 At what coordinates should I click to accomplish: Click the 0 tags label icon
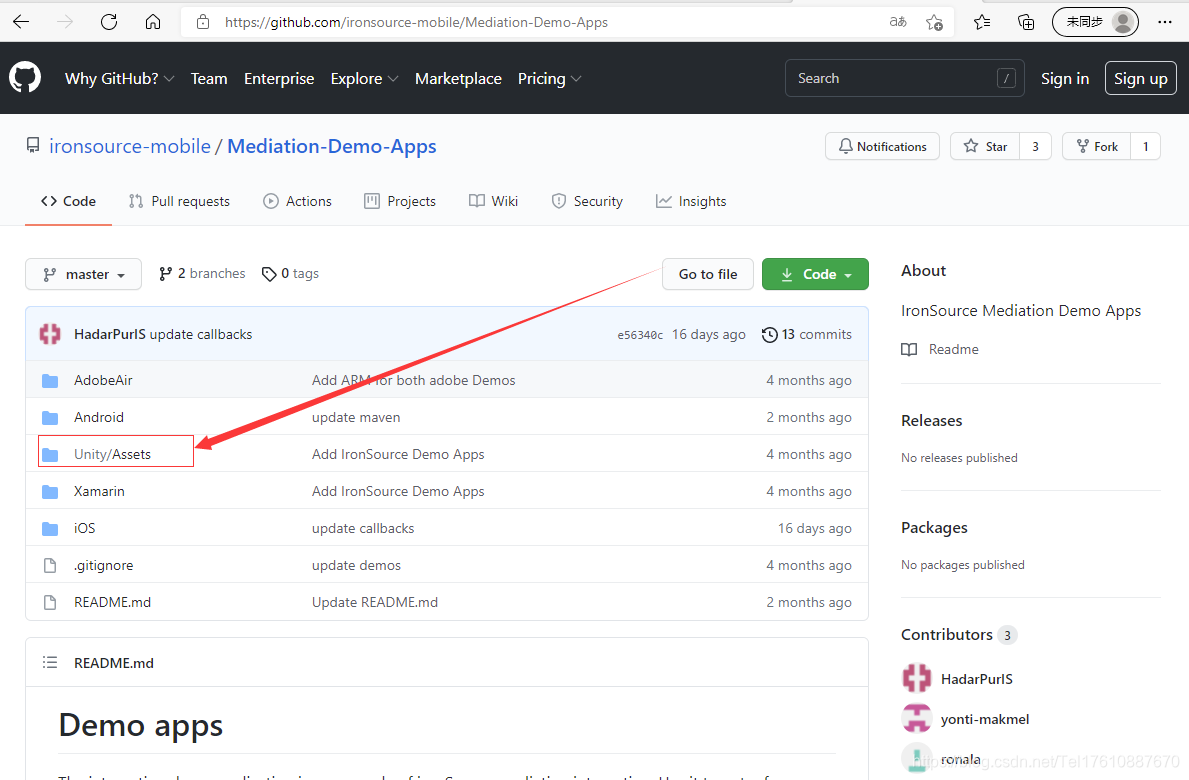tap(268, 274)
